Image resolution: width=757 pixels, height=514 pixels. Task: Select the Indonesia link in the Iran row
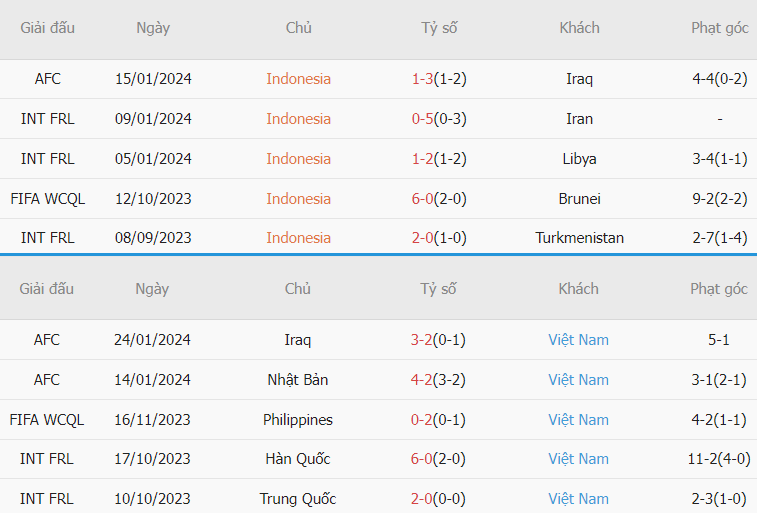click(x=298, y=119)
